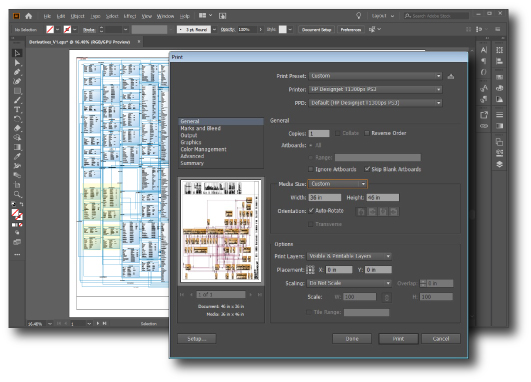
Task: Open the Object menu
Action: click(77, 16)
